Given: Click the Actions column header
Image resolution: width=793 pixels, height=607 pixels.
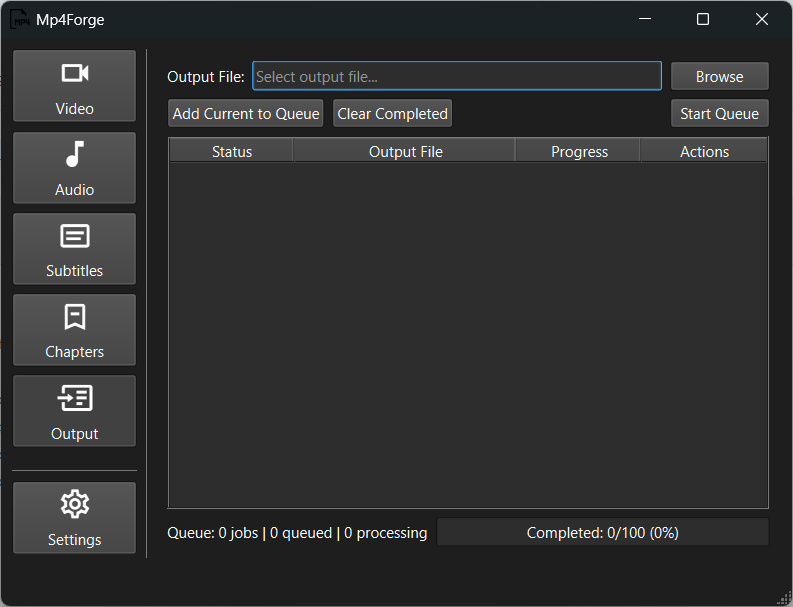Looking at the screenshot, I should (x=704, y=152).
